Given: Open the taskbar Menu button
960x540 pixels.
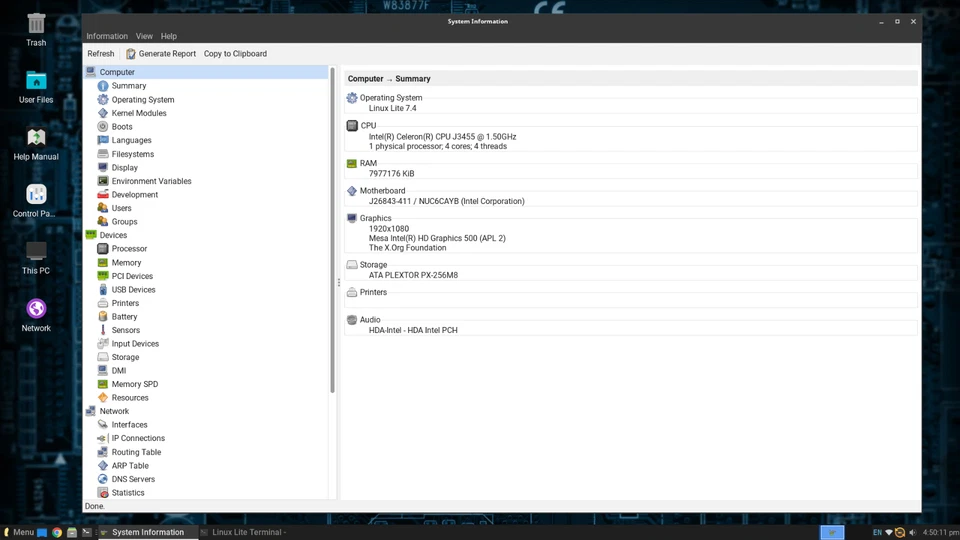Looking at the screenshot, I should pos(18,532).
